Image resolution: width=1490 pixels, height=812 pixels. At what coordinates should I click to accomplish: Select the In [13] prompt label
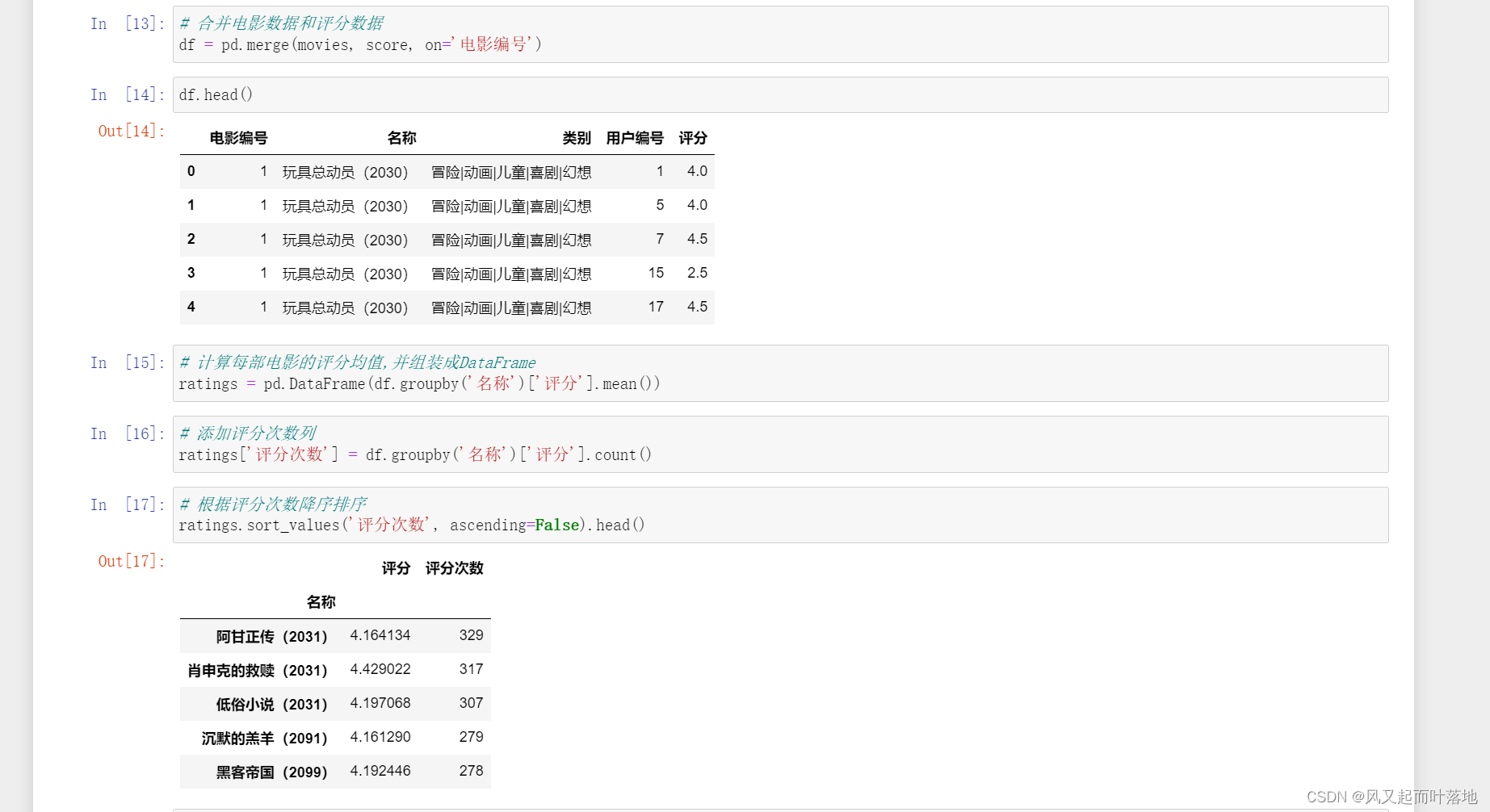pos(128,23)
